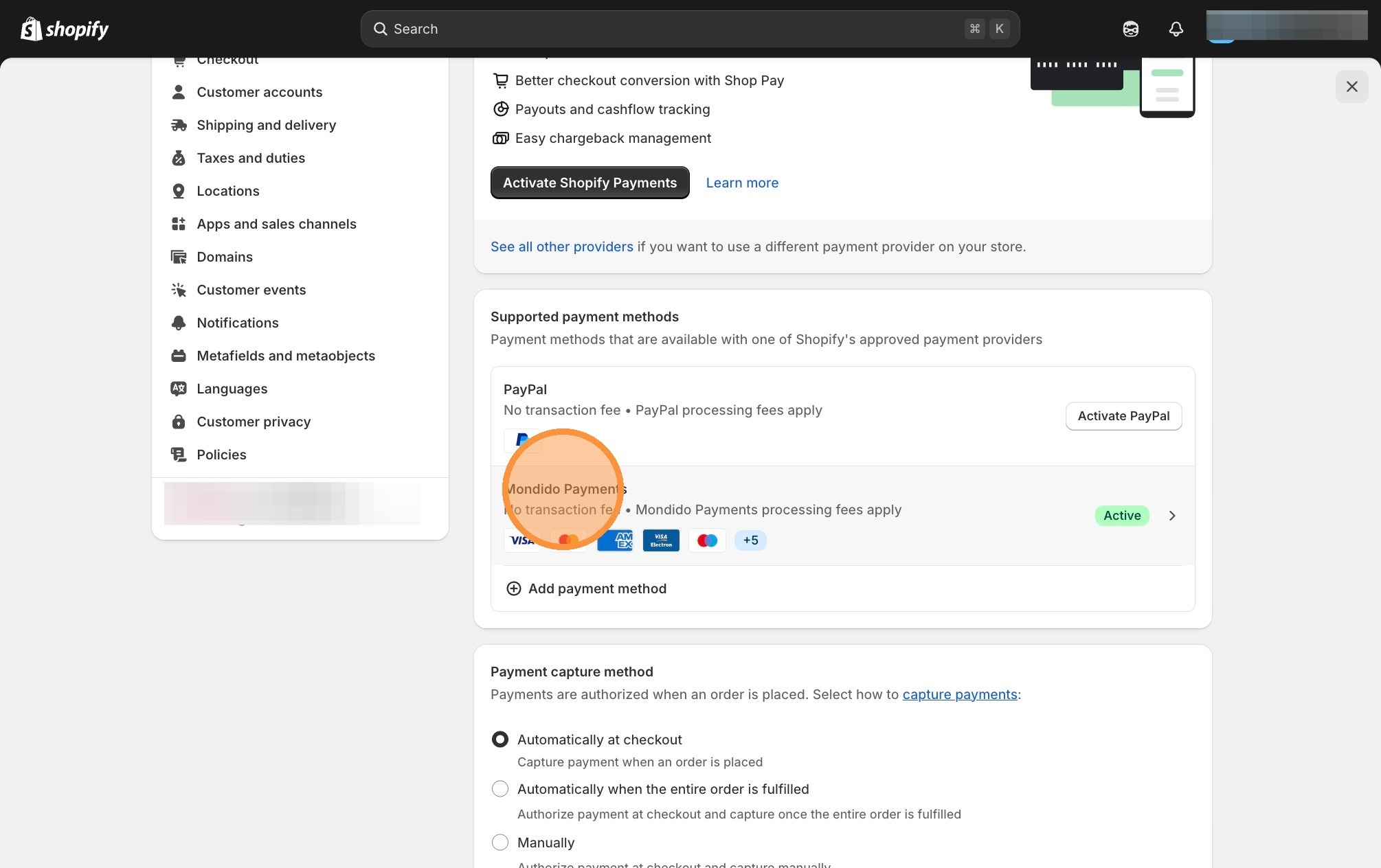
Task: Click Activate PayPal button
Action: pyautogui.click(x=1123, y=416)
